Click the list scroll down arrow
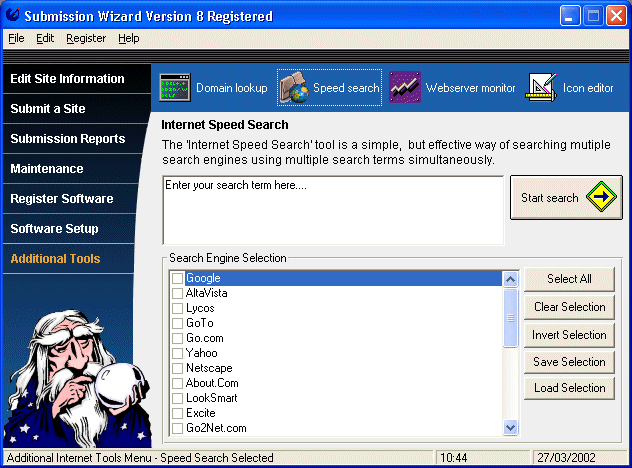This screenshot has height=468, width=632. [x=510, y=427]
